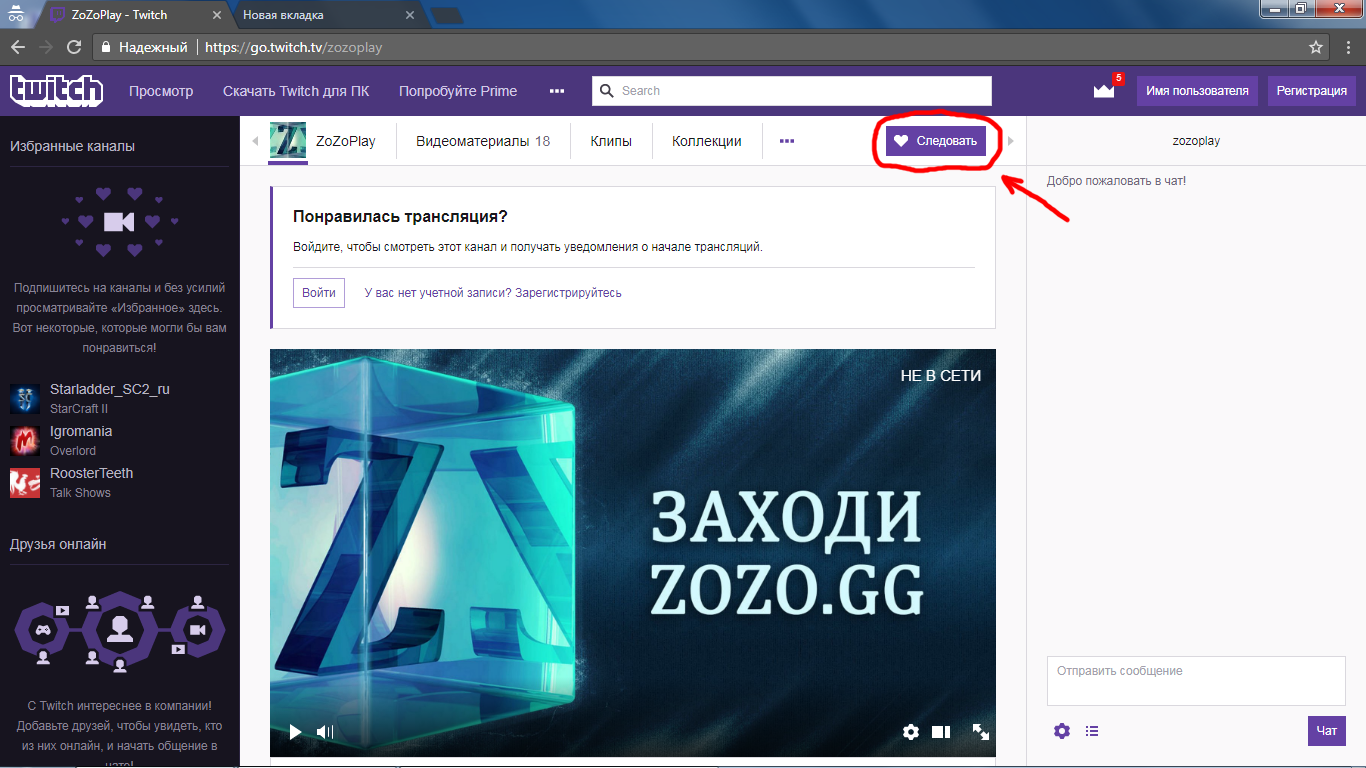The image size is (1366, 768).
Task: Click StarCraft II game label
Action: tap(79, 409)
